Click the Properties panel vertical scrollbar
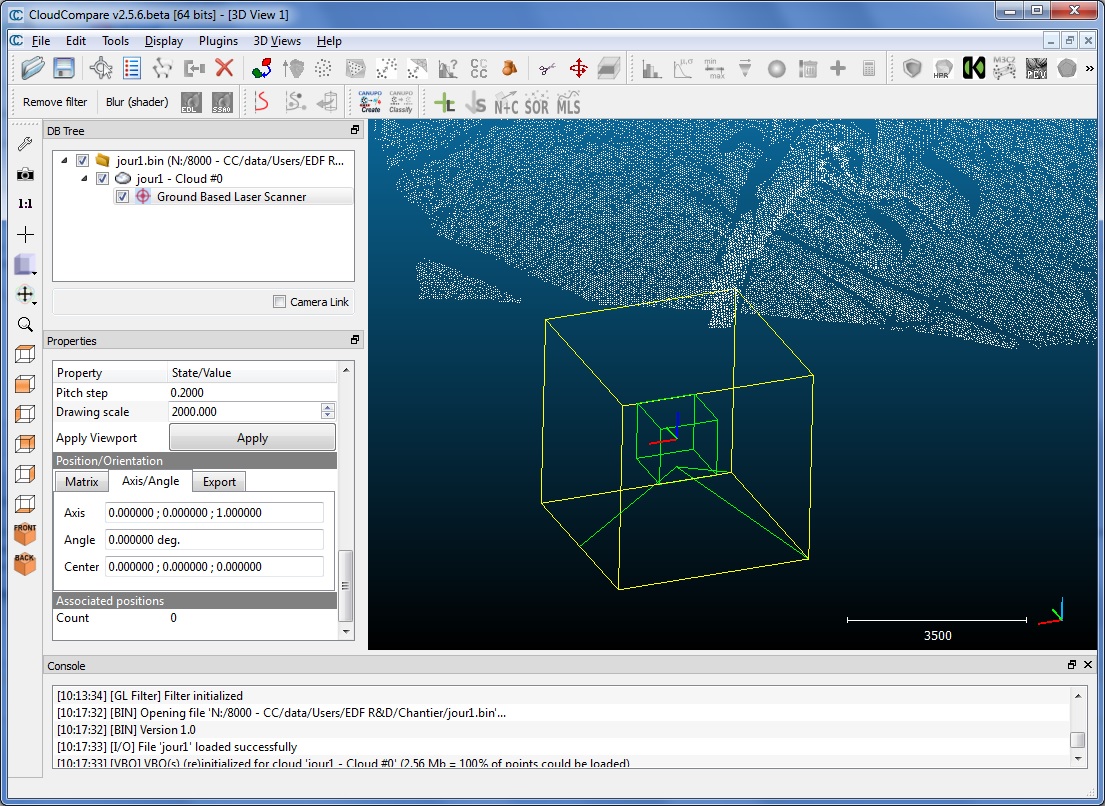This screenshot has width=1105, height=806. pyautogui.click(x=345, y=500)
